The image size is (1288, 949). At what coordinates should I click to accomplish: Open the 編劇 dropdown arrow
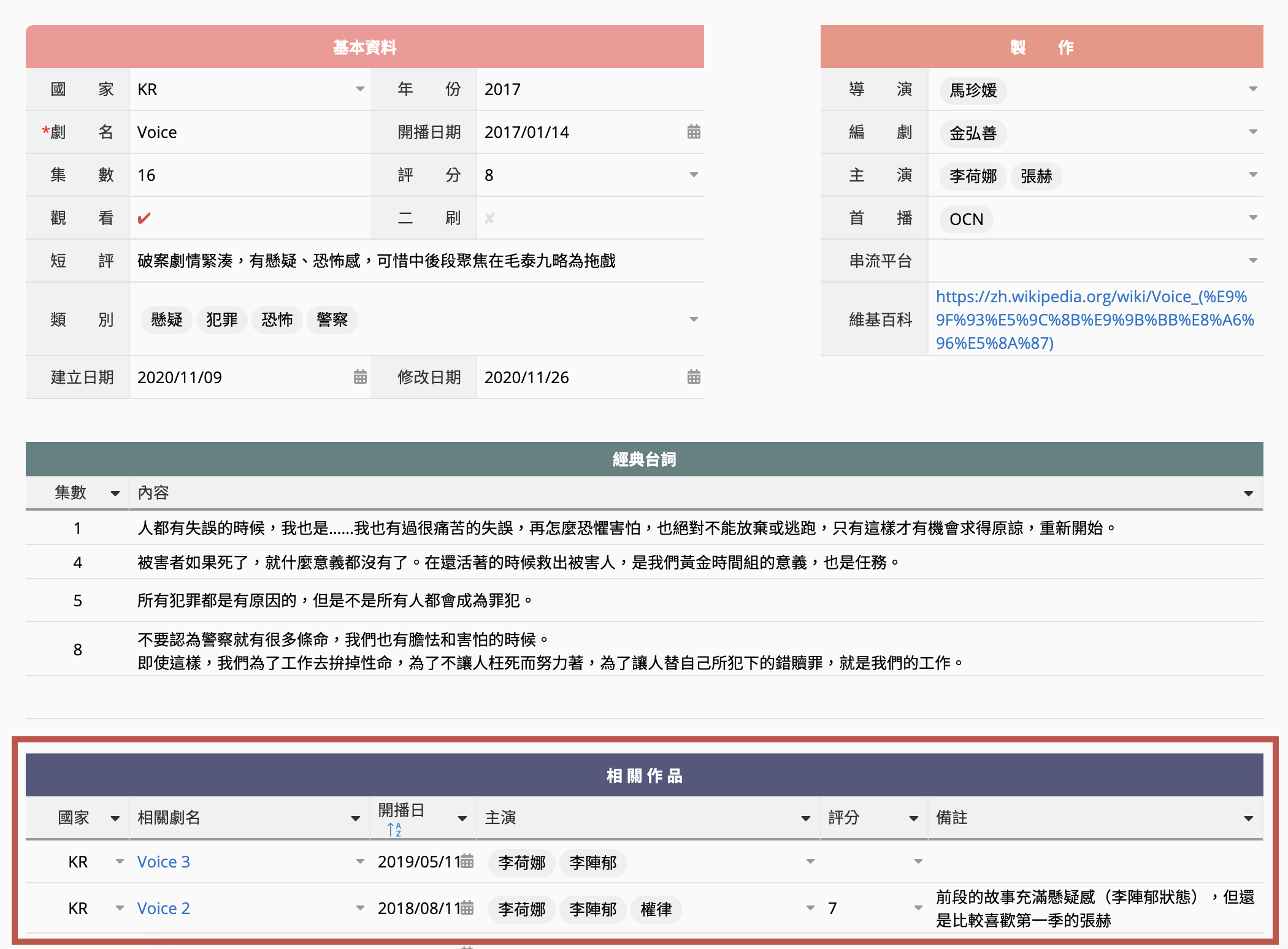(1253, 132)
